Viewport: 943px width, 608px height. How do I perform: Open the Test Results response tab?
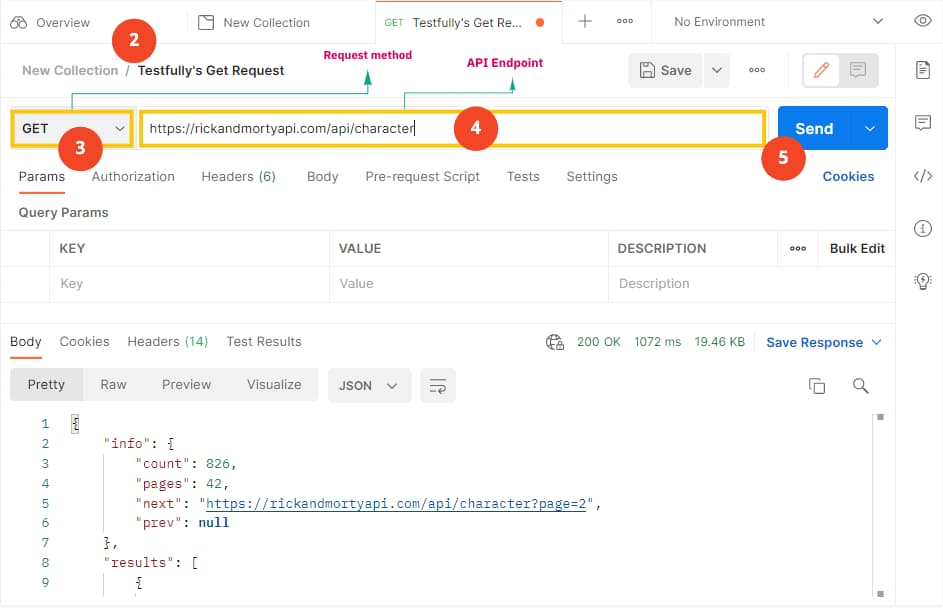coord(263,342)
